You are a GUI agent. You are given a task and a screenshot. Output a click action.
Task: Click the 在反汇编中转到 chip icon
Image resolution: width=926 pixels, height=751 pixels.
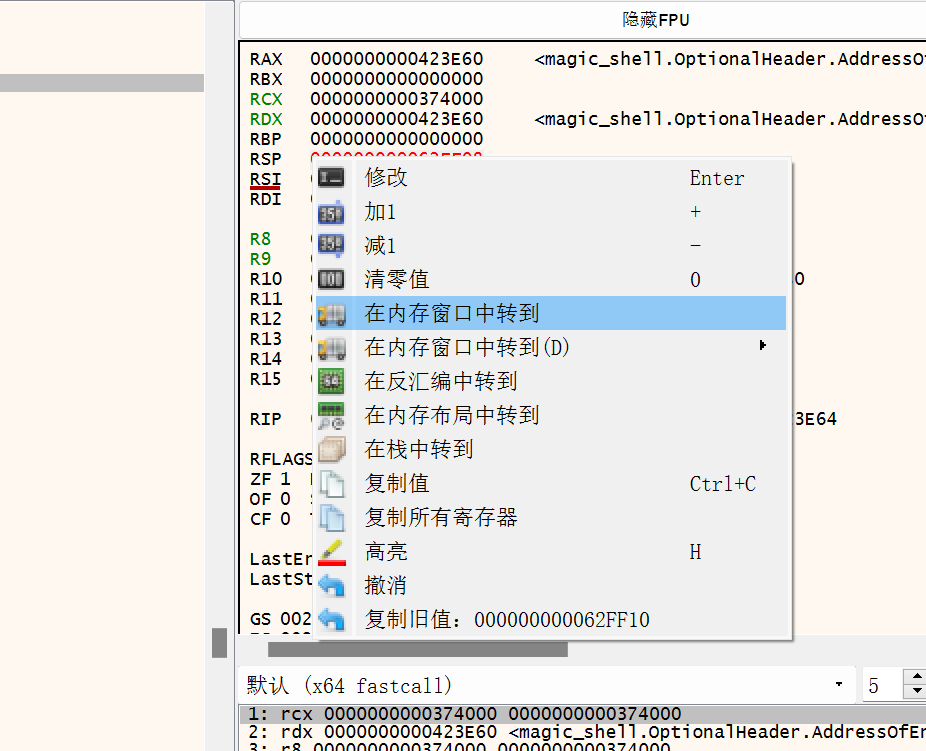click(331, 381)
